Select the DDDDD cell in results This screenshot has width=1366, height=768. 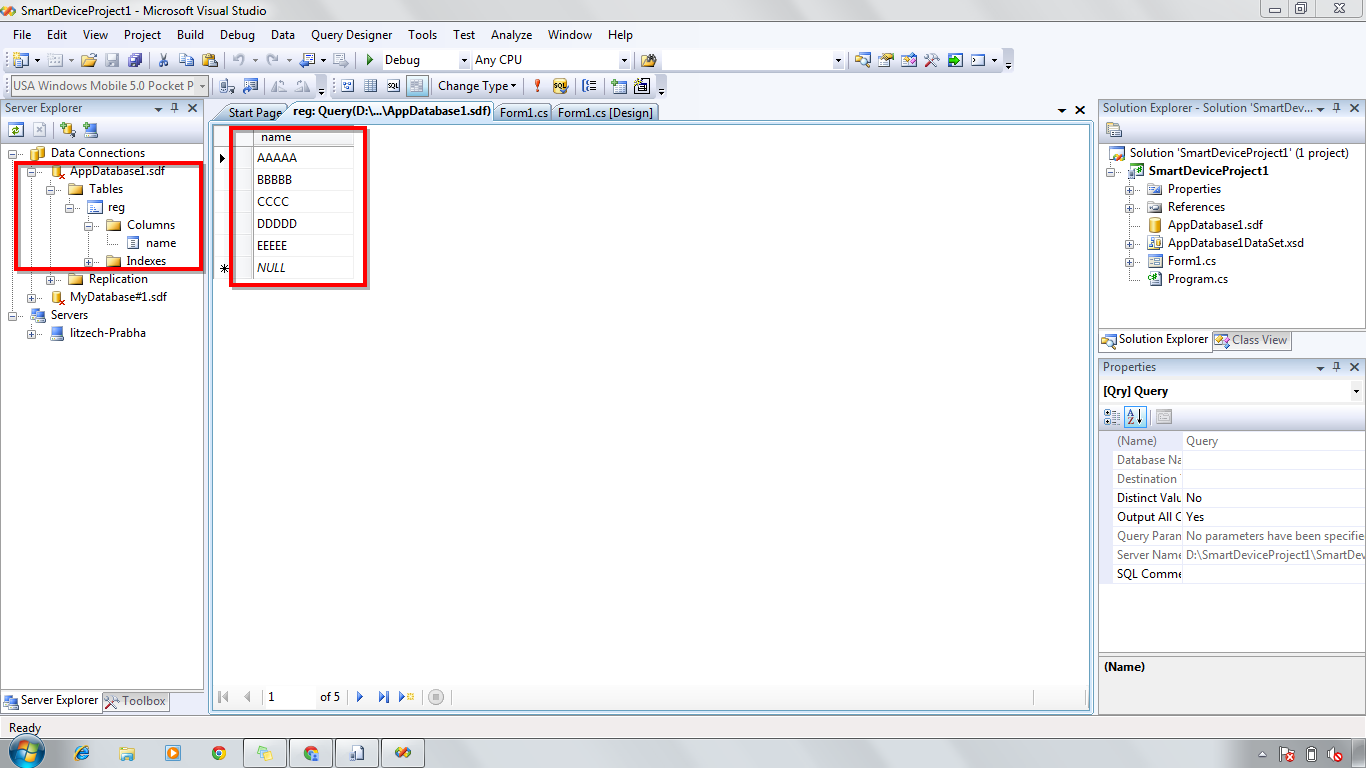[304, 224]
